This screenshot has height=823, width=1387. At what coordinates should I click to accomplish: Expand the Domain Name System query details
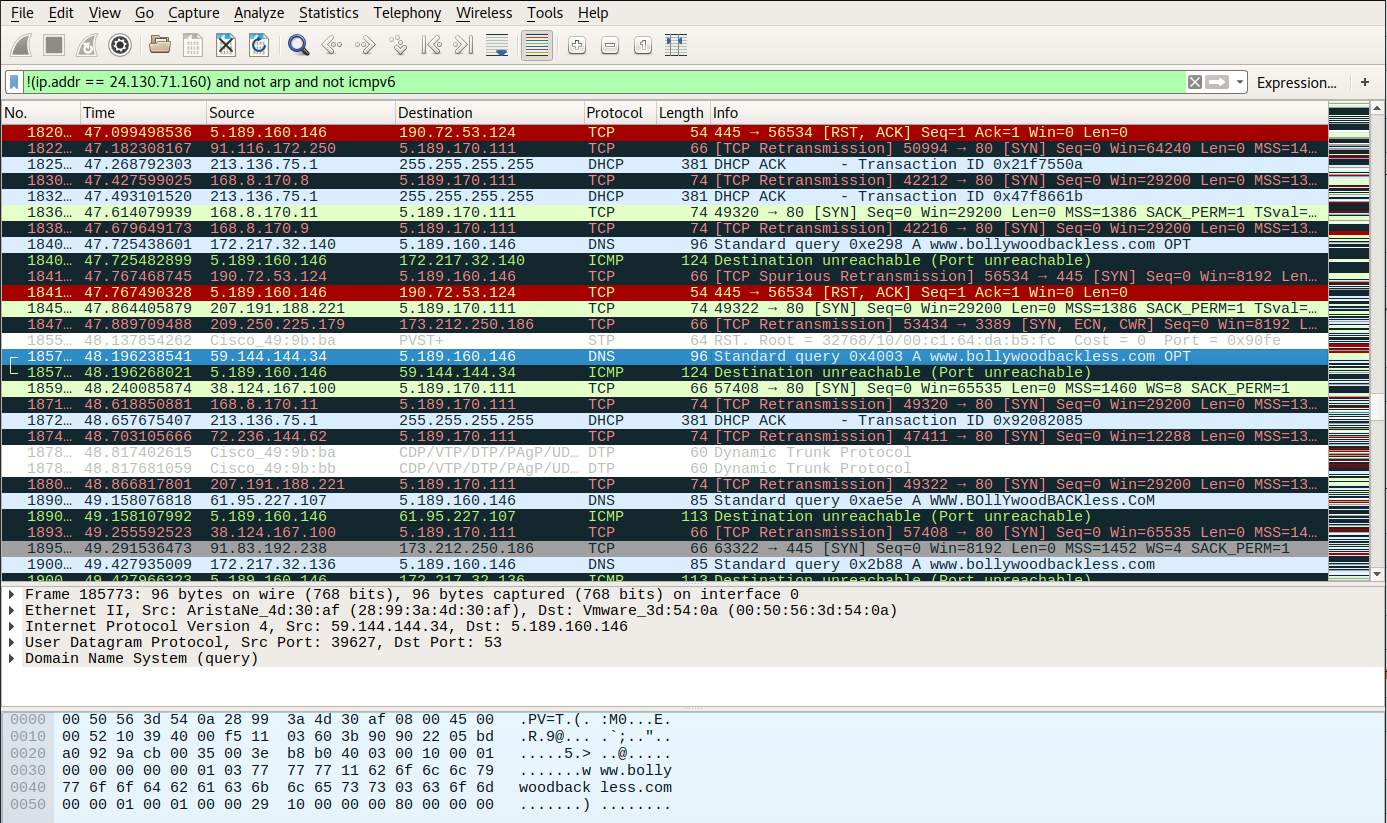pyautogui.click(x=11, y=658)
